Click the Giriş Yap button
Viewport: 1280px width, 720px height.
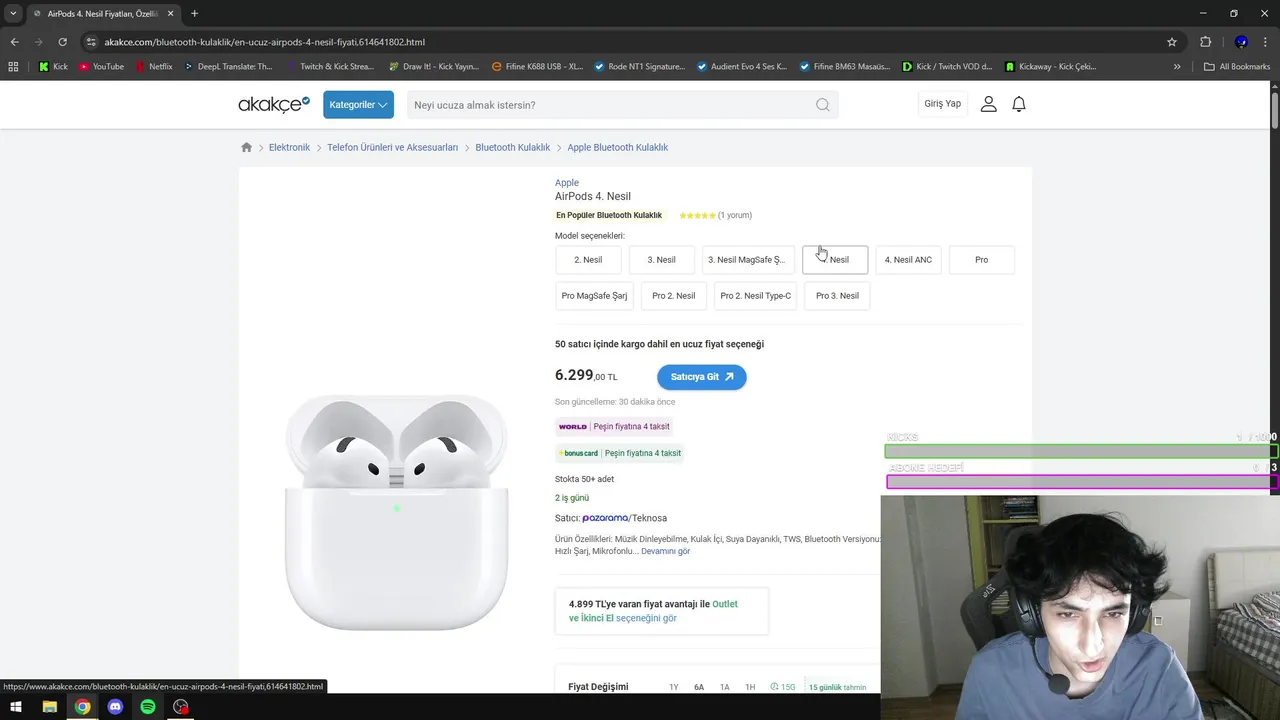(x=942, y=104)
